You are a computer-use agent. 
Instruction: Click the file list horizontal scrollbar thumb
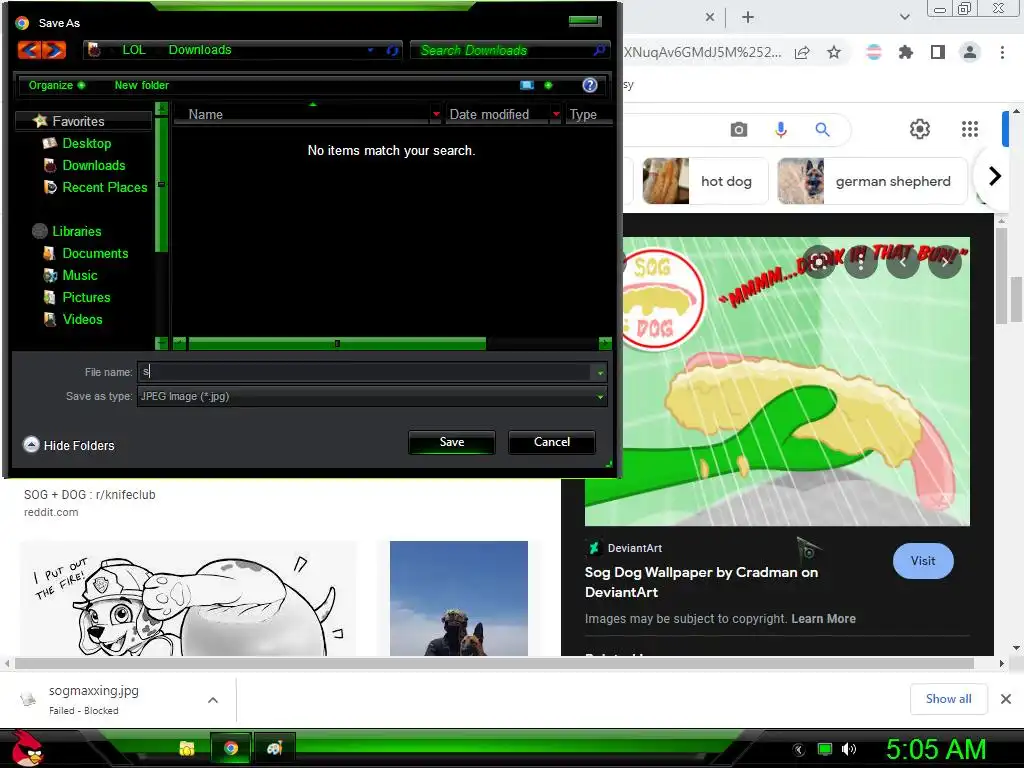click(337, 344)
